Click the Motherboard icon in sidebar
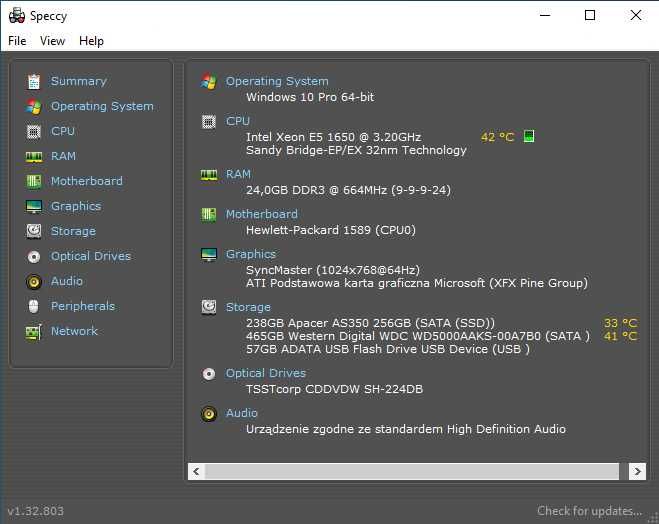 pyautogui.click(x=34, y=182)
